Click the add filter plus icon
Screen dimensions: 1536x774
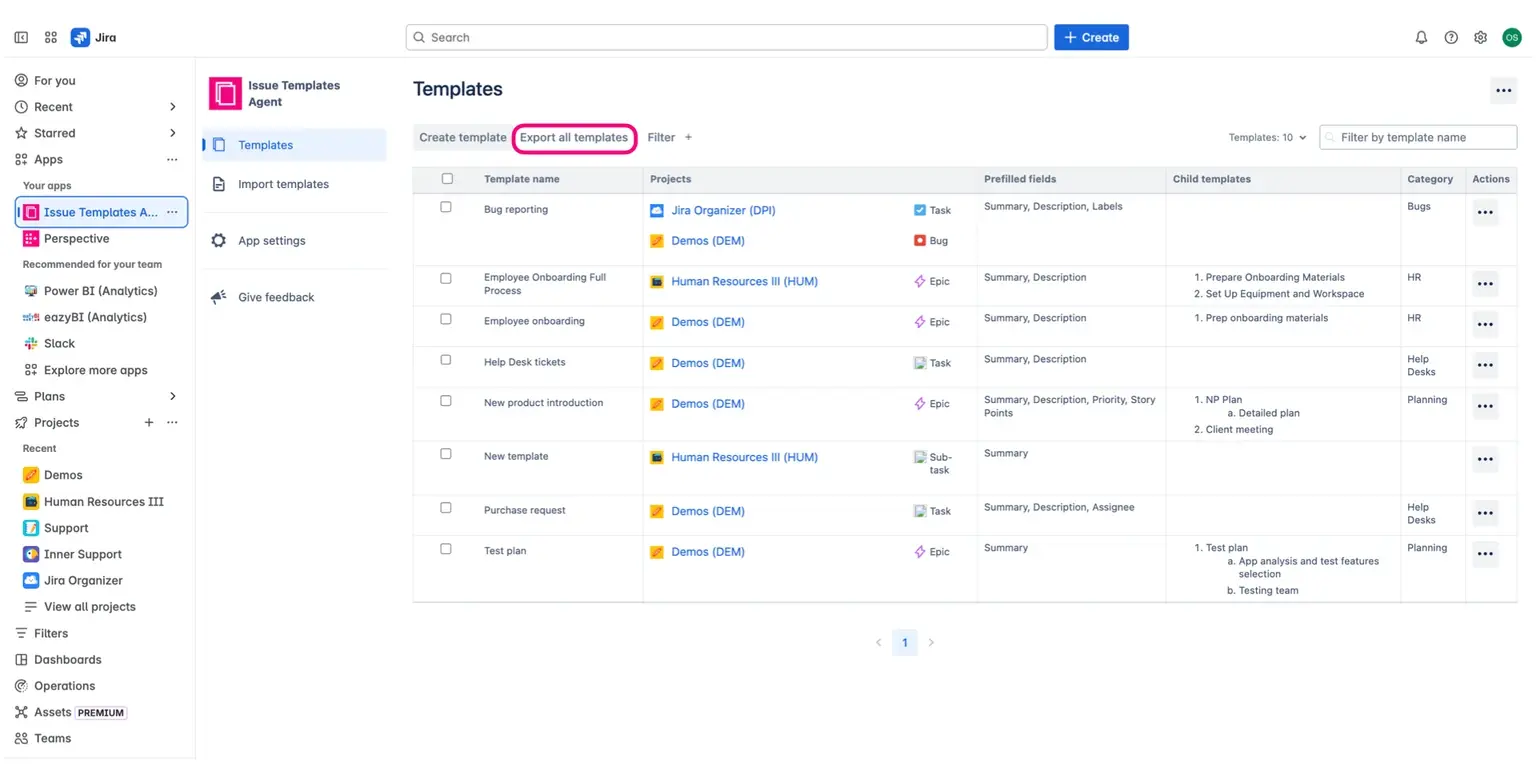pos(688,137)
